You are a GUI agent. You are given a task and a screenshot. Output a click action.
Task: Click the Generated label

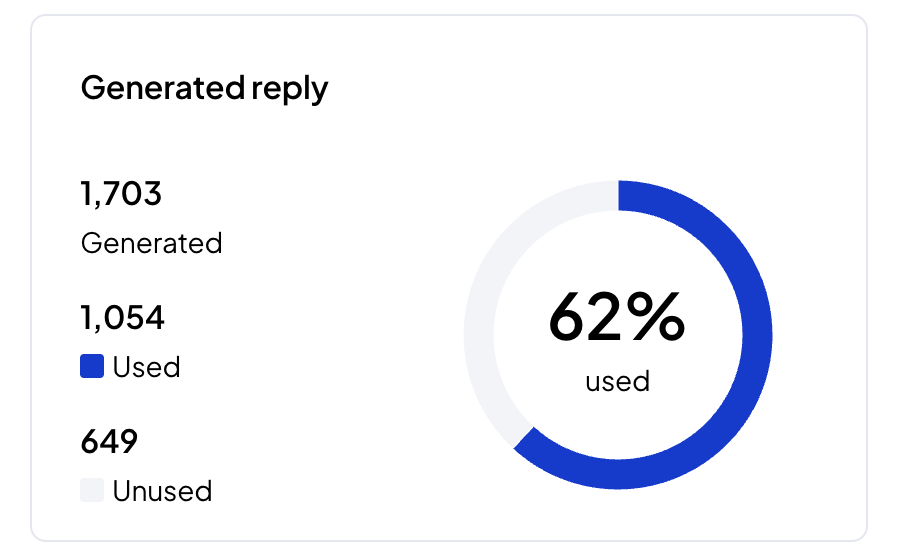point(151,243)
